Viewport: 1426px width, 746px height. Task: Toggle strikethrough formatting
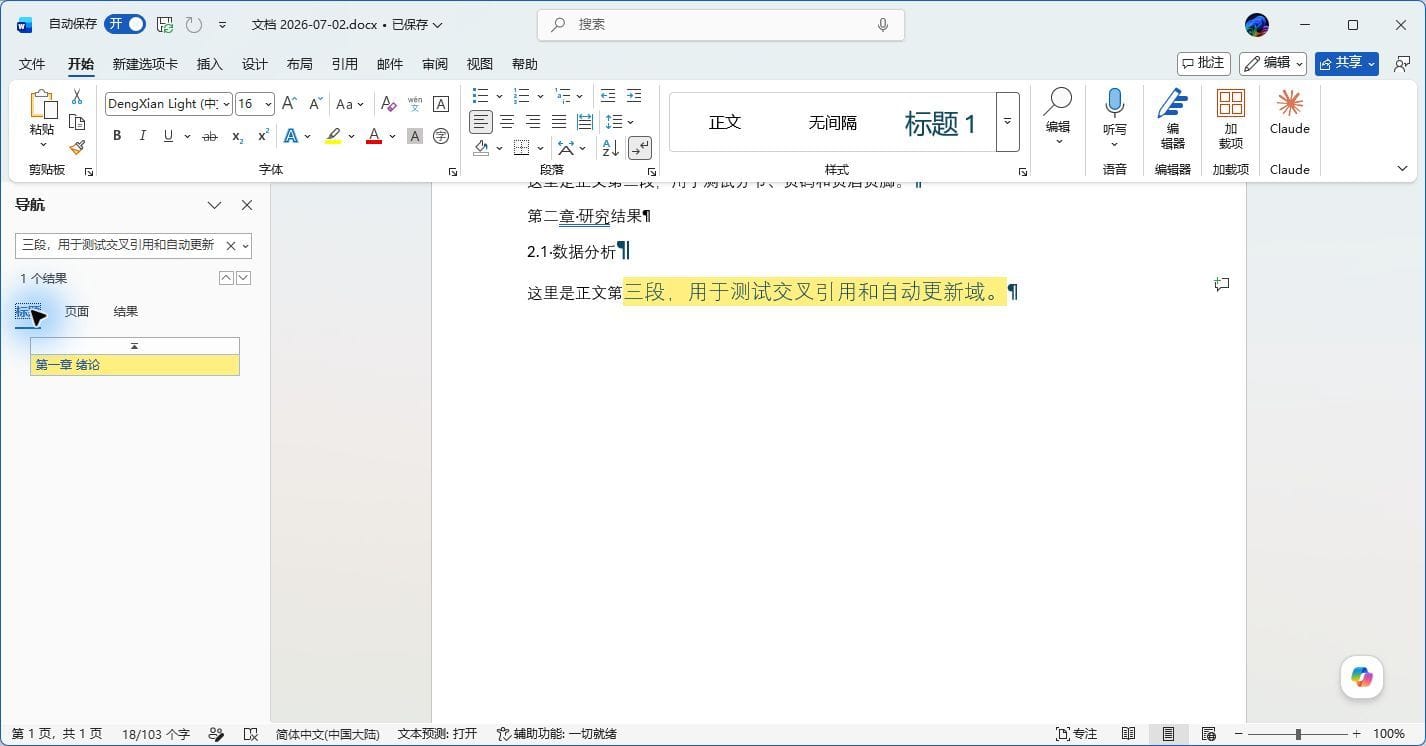pyautogui.click(x=210, y=136)
